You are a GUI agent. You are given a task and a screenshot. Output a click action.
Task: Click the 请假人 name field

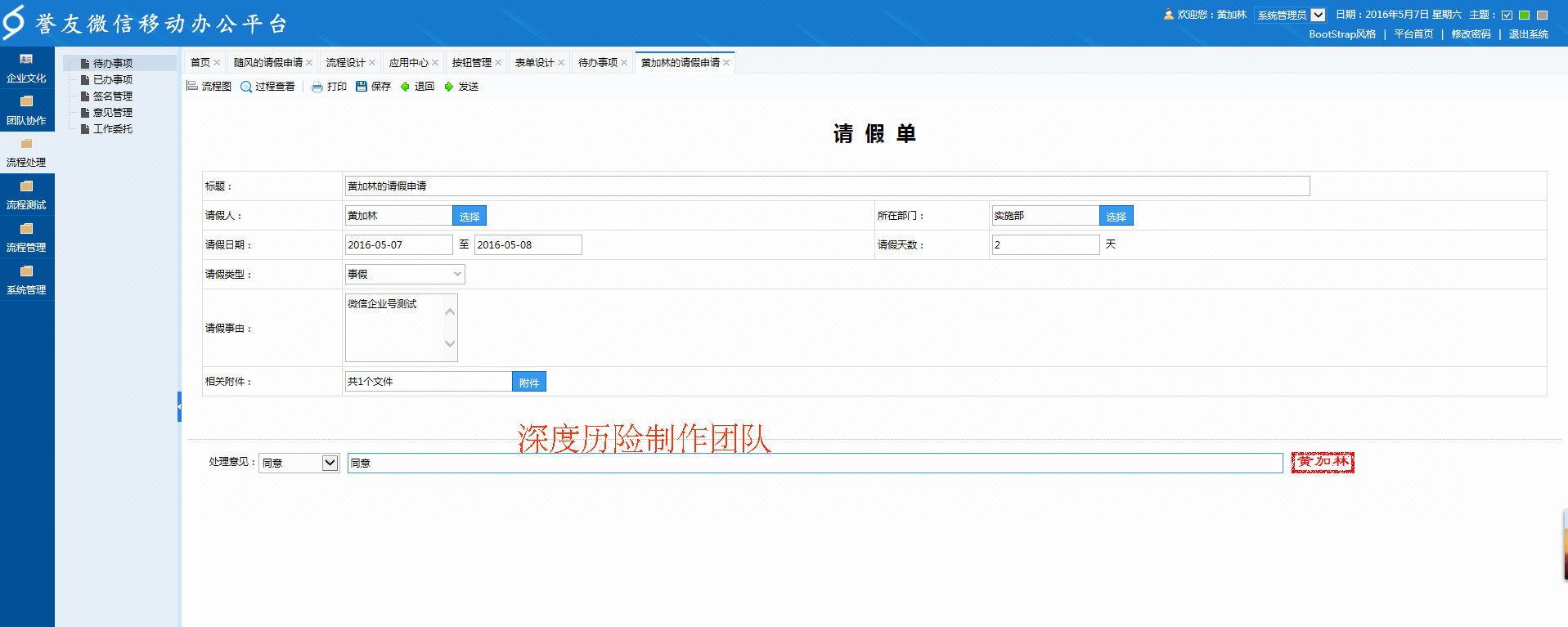click(399, 216)
